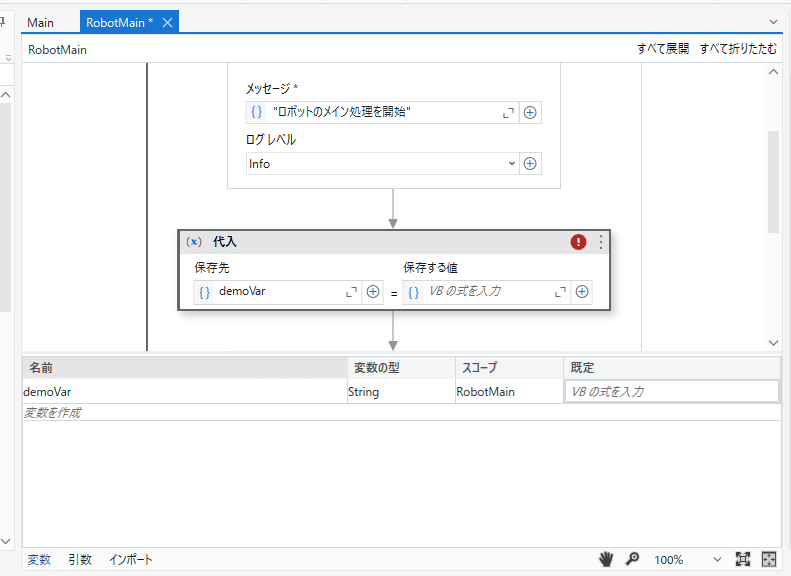Click braces icon in 保存する値 field
Image resolution: width=791 pixels, height=576 pixels.
413,292
